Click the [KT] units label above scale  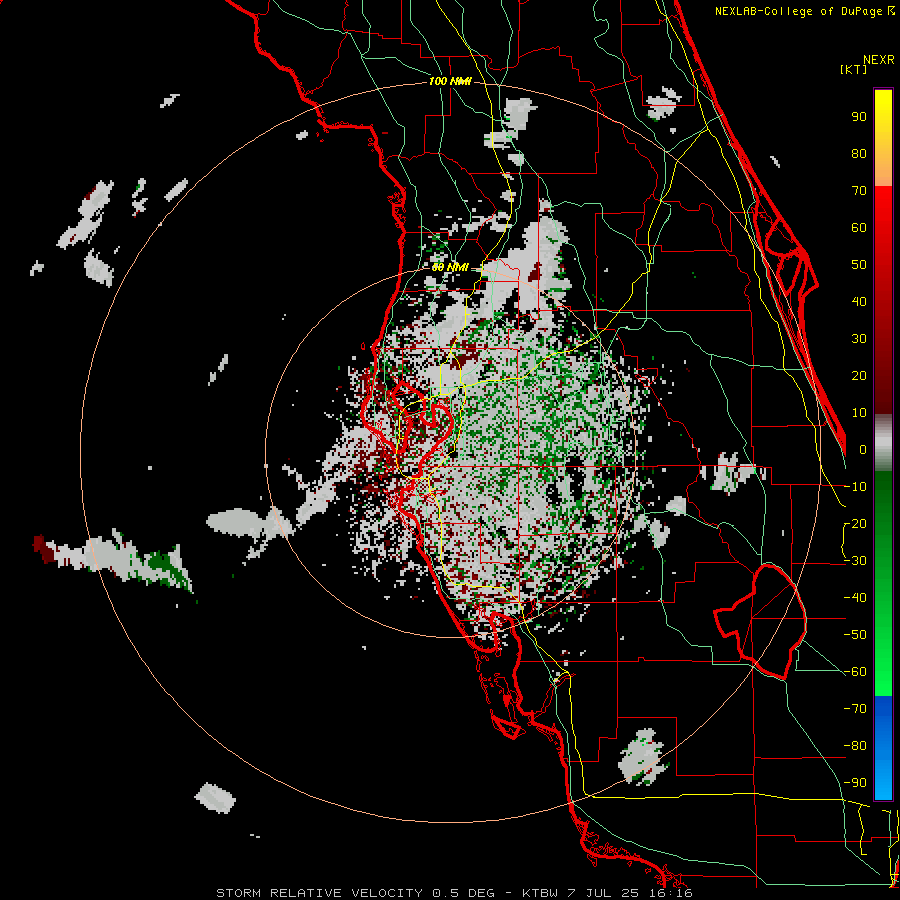pos(854,69)
